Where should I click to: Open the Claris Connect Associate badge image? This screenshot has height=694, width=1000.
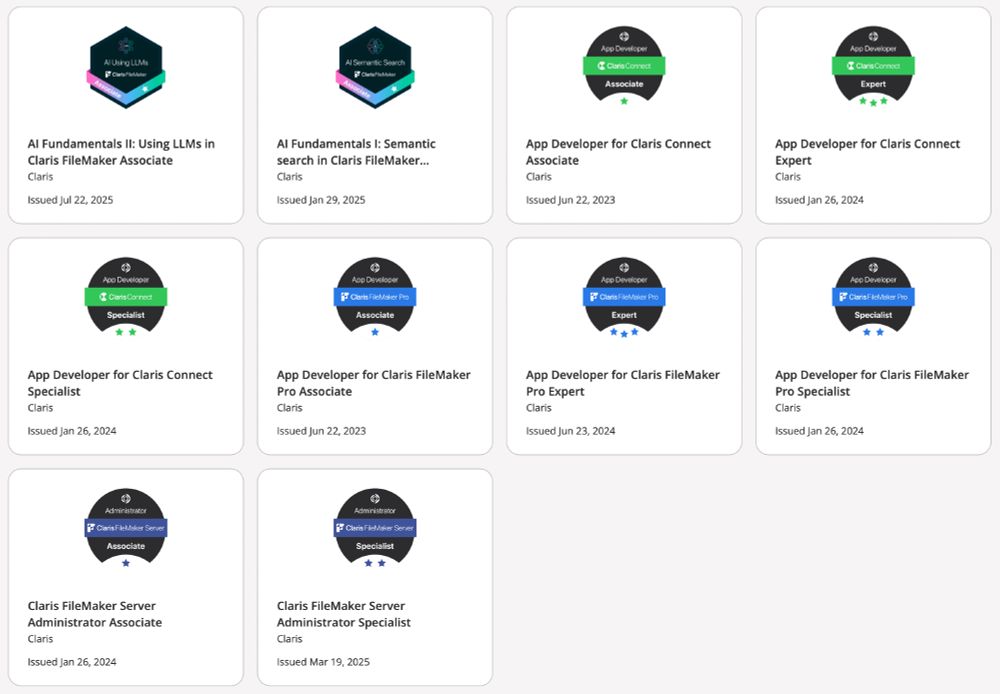click(624, 66)
